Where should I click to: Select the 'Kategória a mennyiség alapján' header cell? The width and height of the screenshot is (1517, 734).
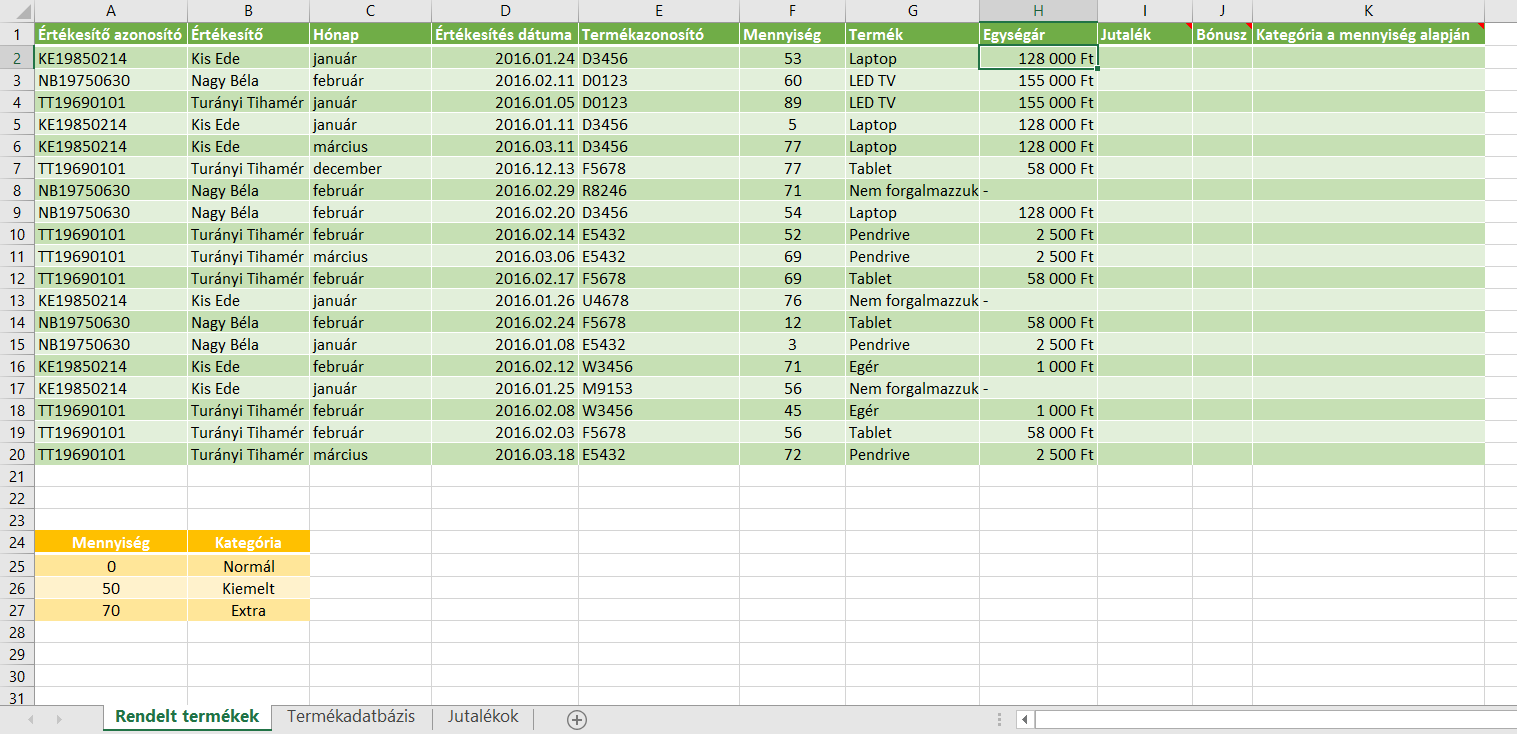1367,34
